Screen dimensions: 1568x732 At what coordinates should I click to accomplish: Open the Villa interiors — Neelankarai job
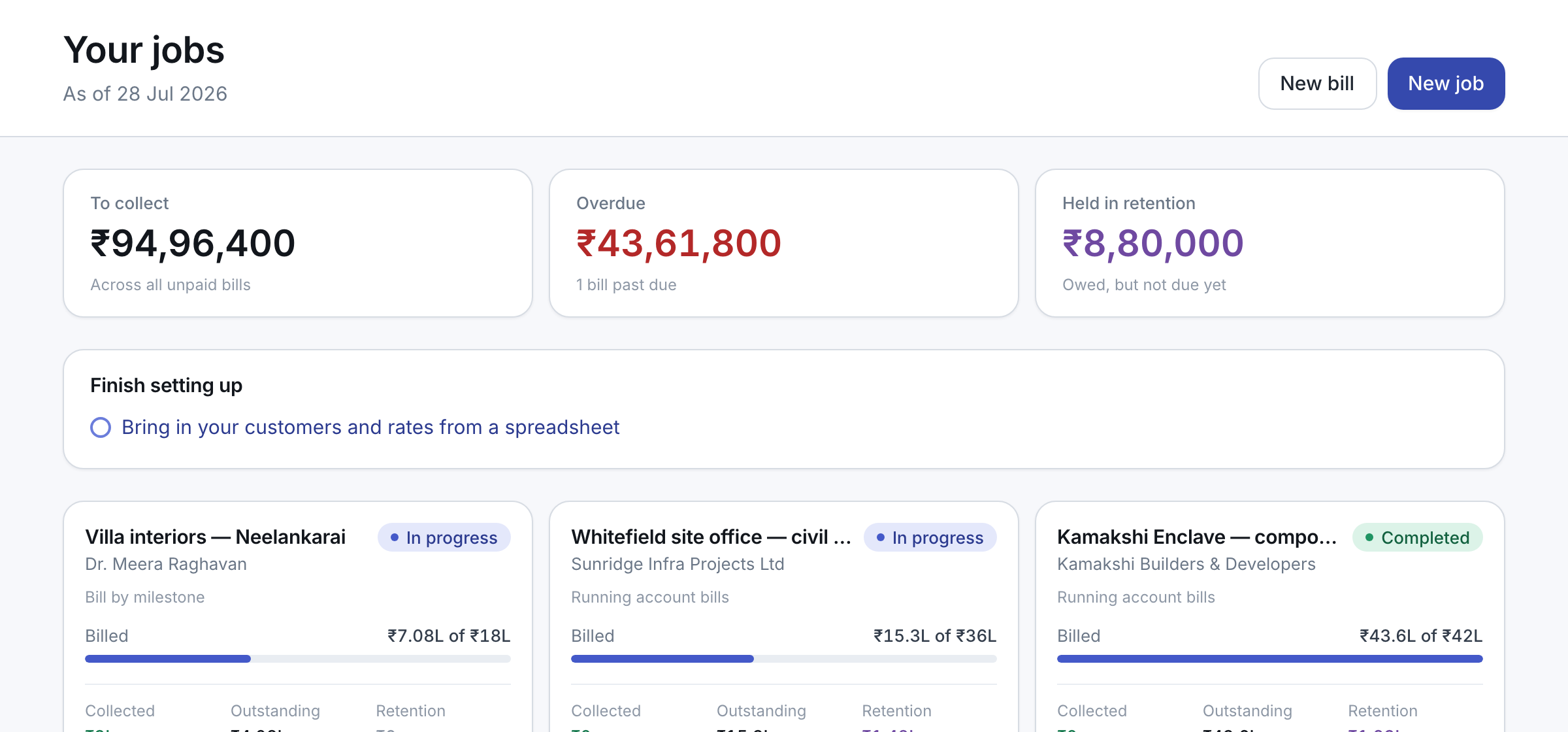point(216,537)
